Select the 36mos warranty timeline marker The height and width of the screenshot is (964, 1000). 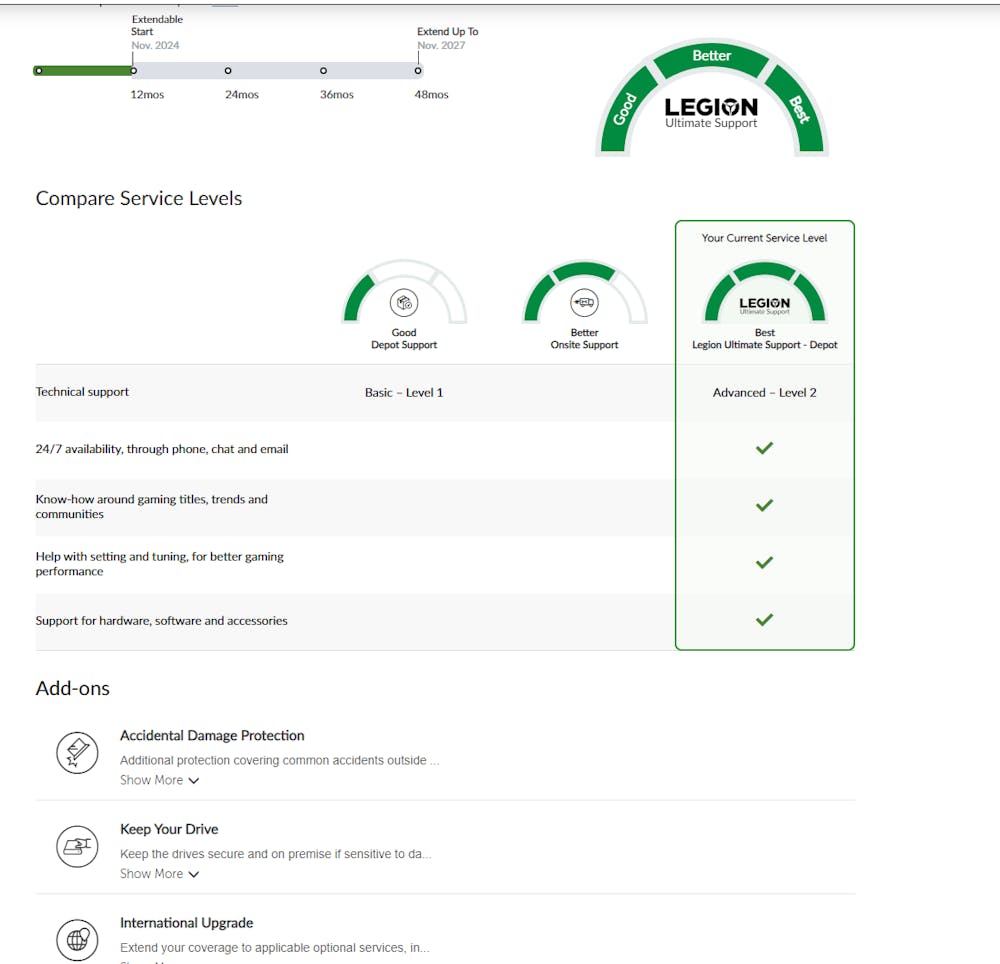click(x=323, y=71)
